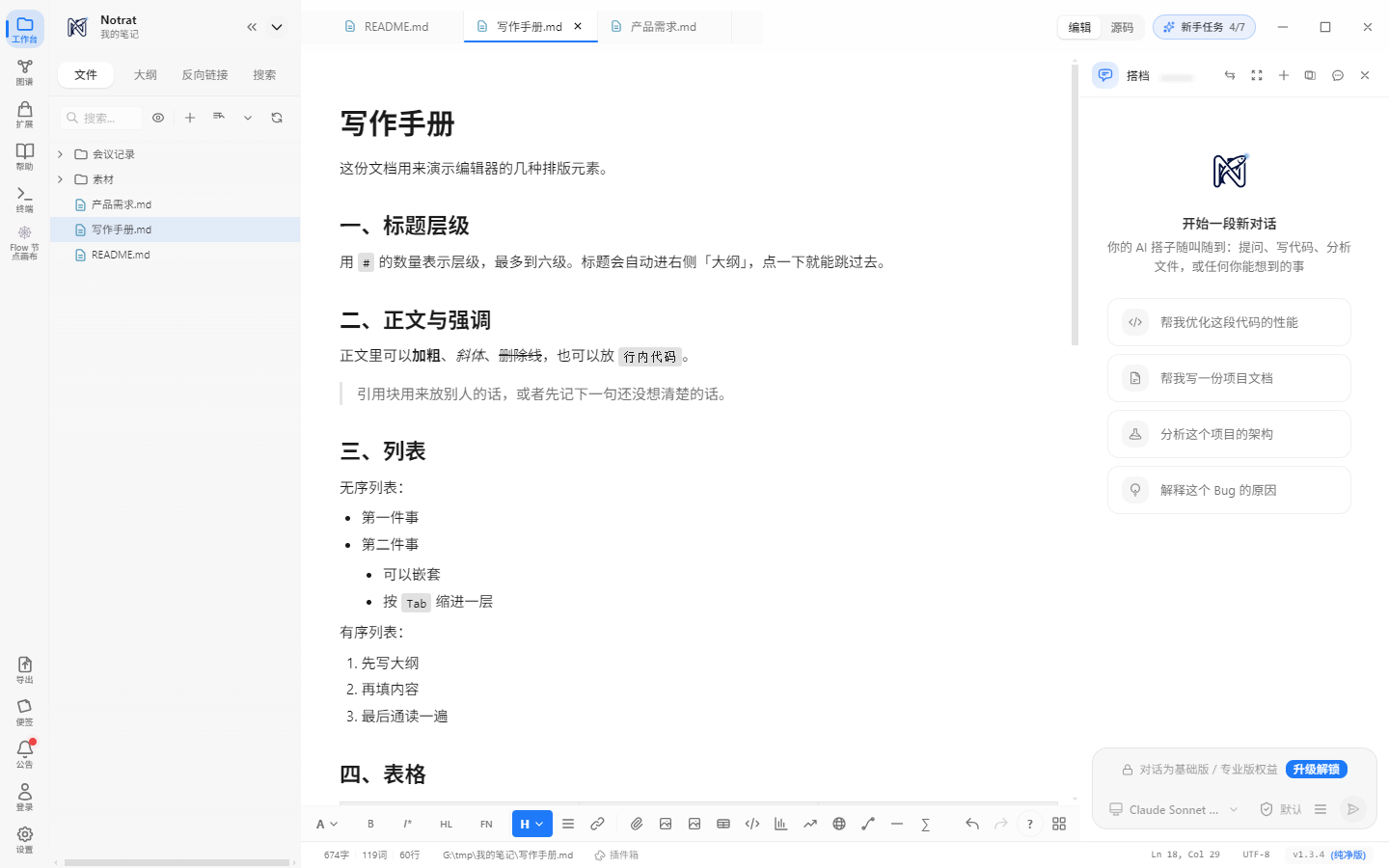The image size is (1389, 868).
Task: Click the 导出 export icon
Action: coord(25,670)
